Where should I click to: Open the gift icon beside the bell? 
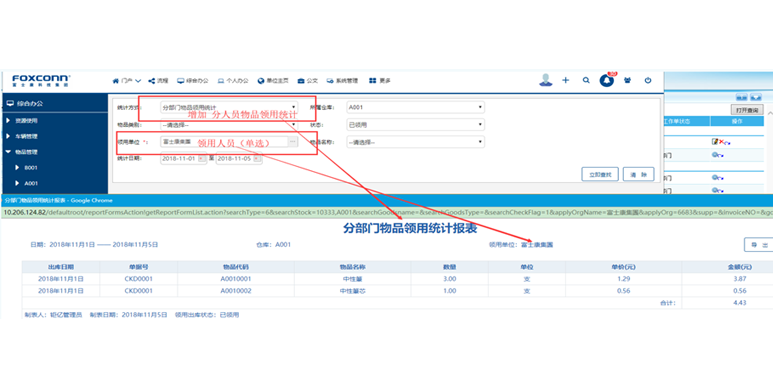click(x=627, y=80)
